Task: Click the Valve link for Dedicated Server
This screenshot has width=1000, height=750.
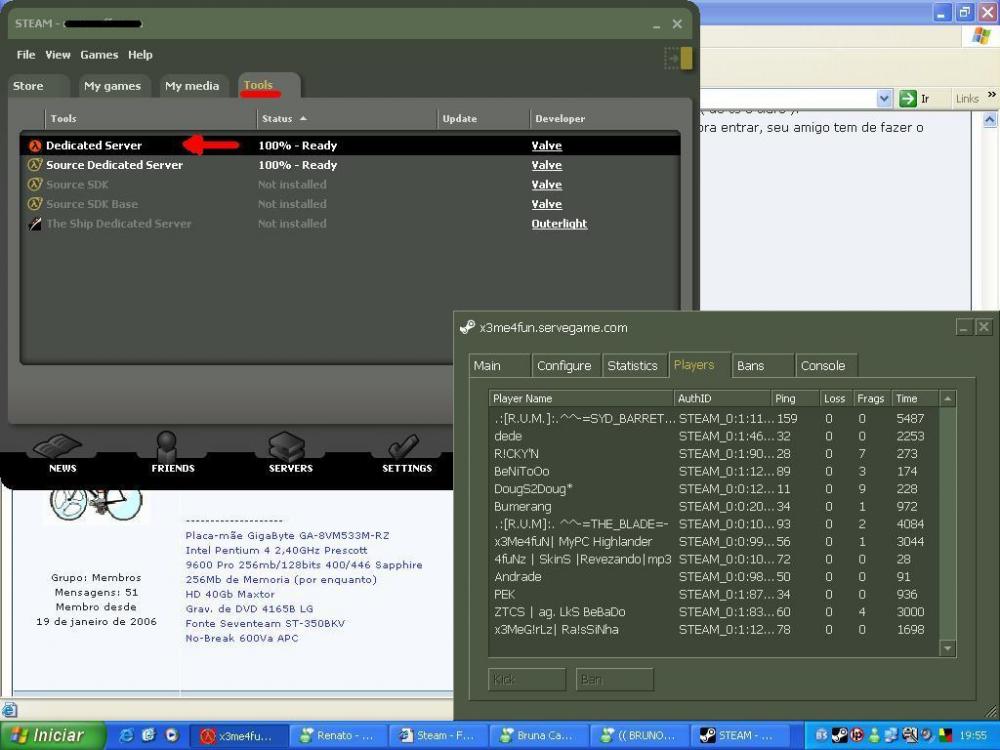Action: coord(546,146)
